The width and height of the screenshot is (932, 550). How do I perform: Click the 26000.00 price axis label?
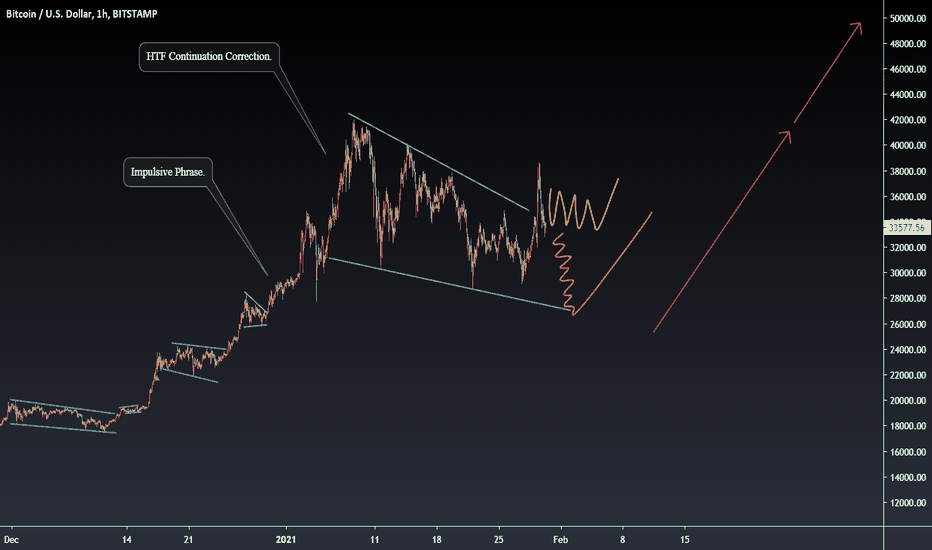coord(908,325)
